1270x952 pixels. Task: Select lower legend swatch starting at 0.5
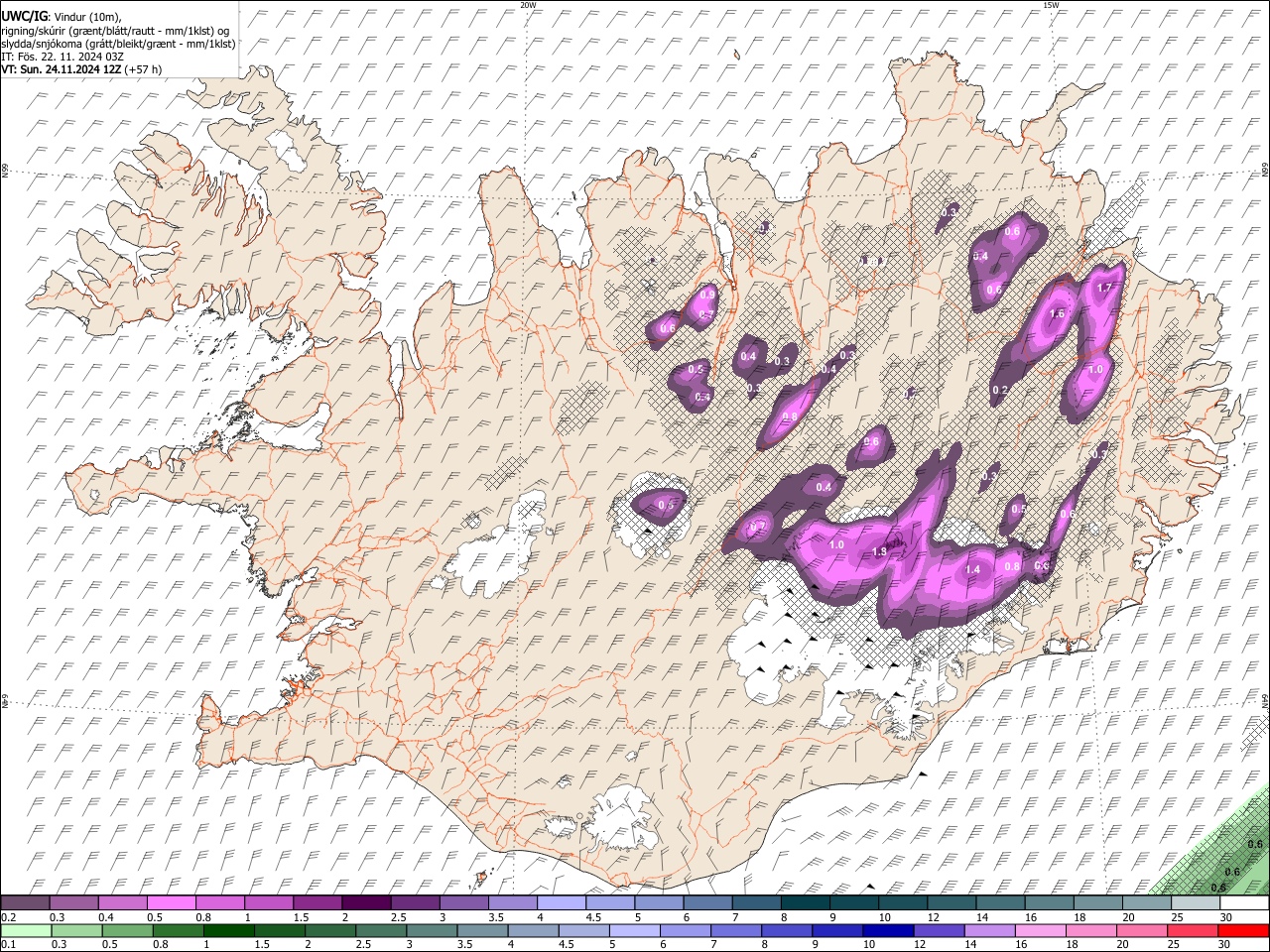click(127, 930)
